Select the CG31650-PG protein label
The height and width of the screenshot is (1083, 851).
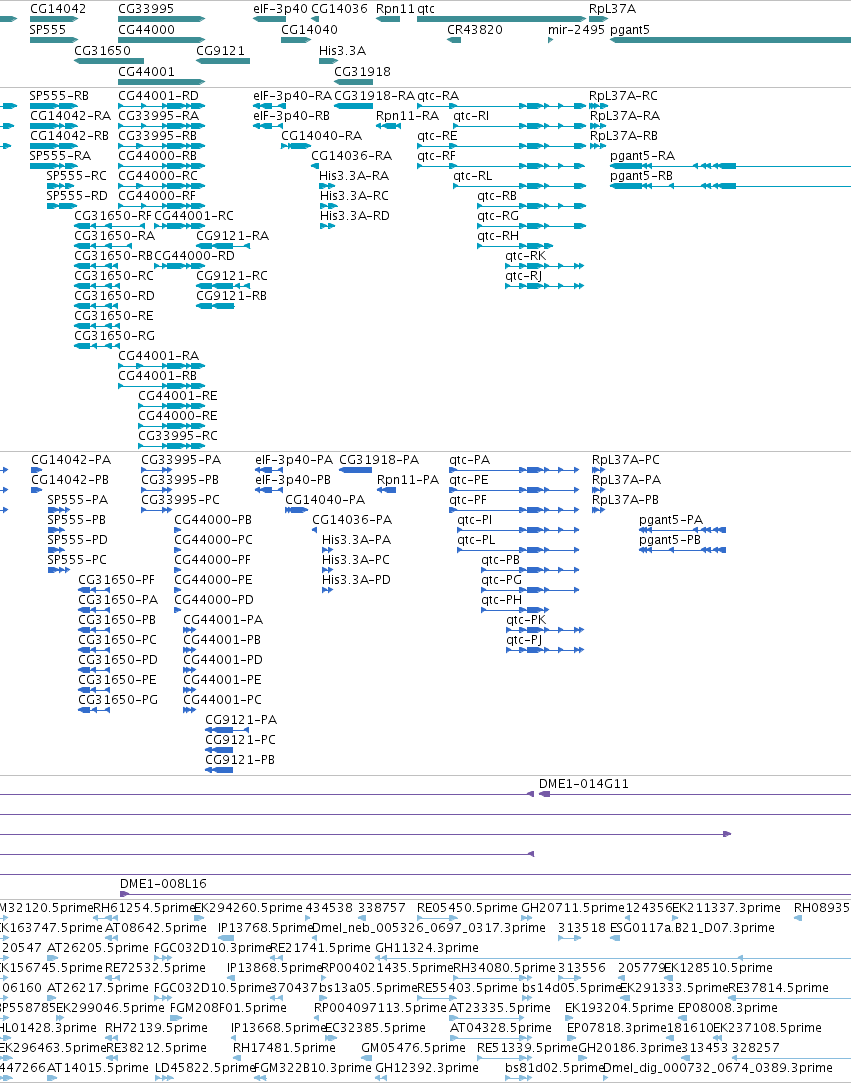point(118,700)
